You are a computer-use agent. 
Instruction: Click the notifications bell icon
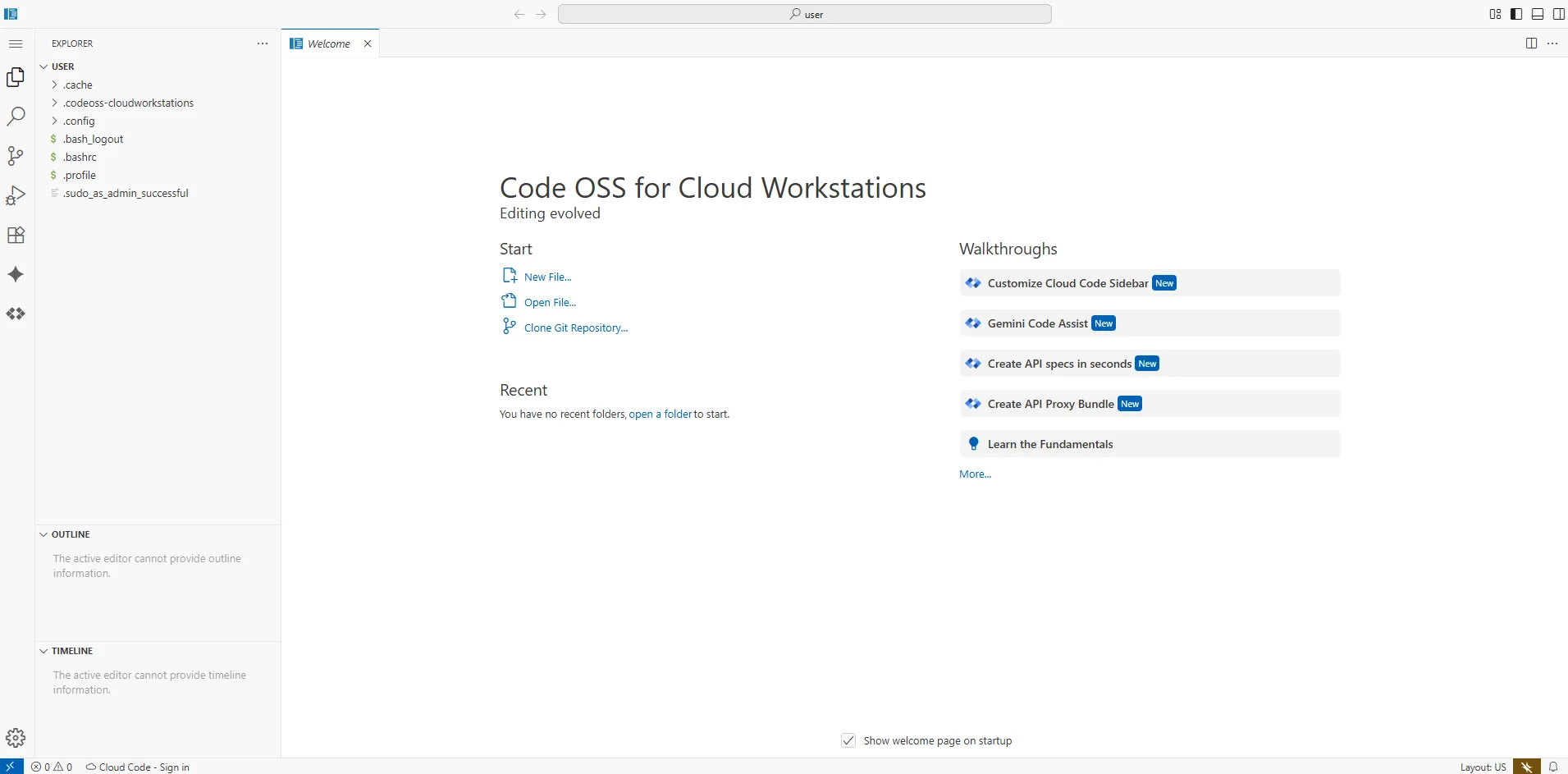coord(1552,767)
